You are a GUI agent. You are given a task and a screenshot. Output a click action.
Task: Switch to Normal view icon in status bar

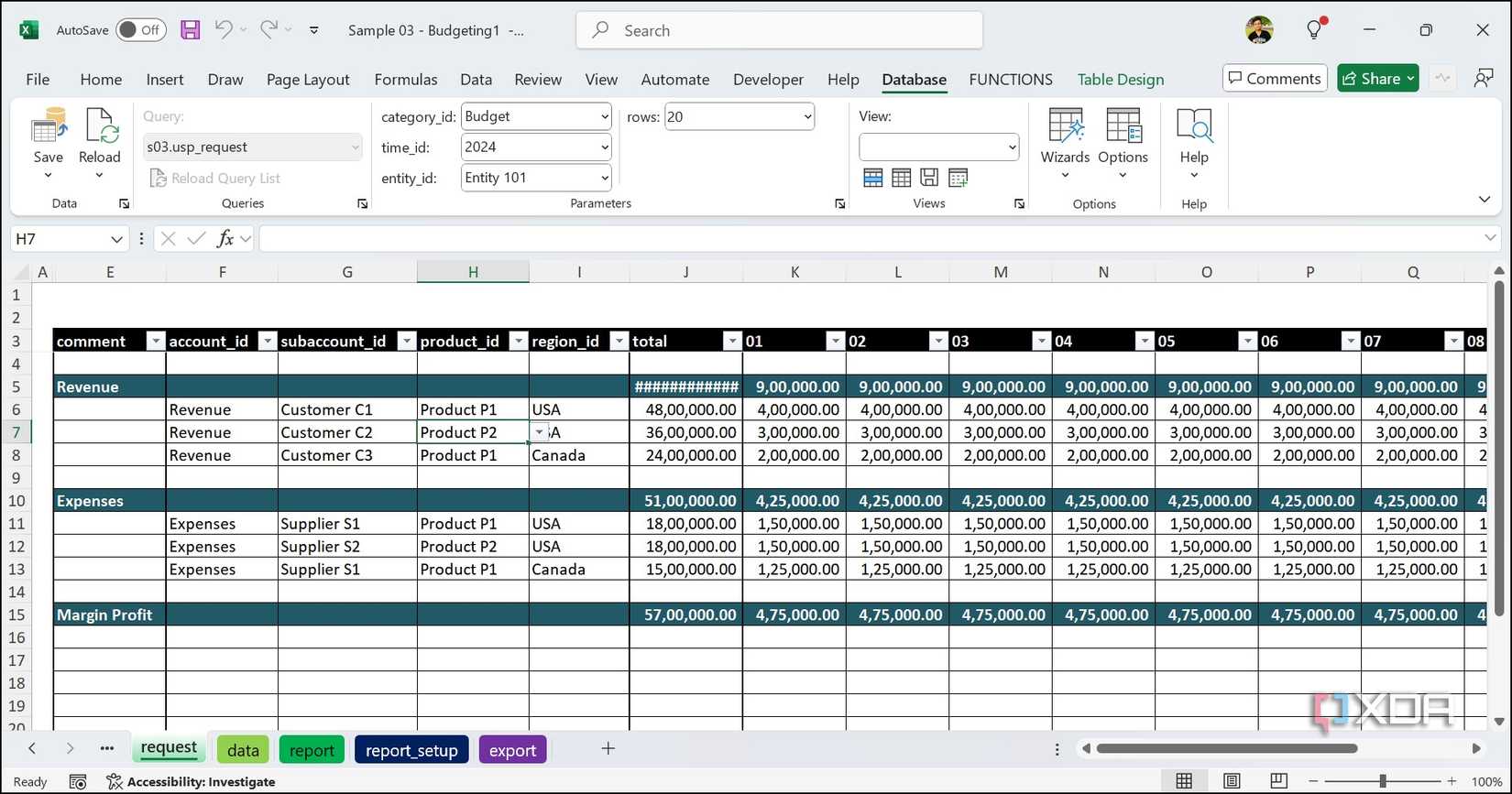(x=1184, y=781)
